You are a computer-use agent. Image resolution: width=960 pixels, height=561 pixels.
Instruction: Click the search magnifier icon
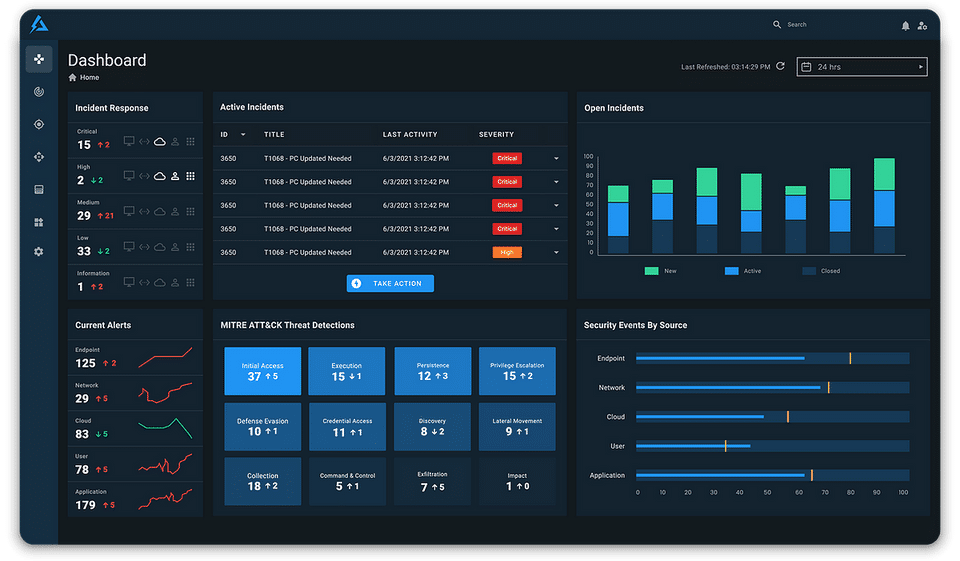point(777,24)
